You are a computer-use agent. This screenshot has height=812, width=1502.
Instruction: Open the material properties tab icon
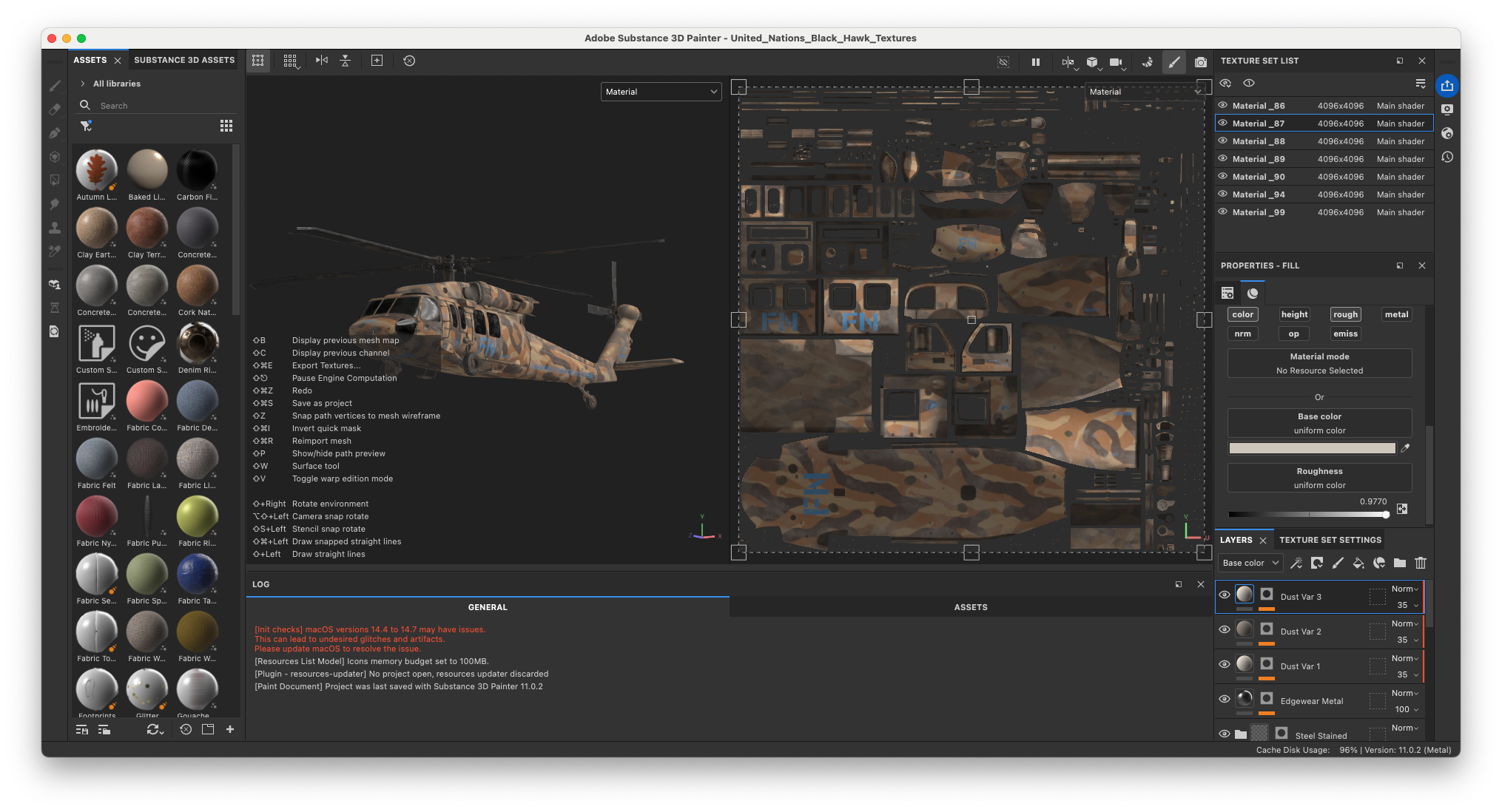1253,293
